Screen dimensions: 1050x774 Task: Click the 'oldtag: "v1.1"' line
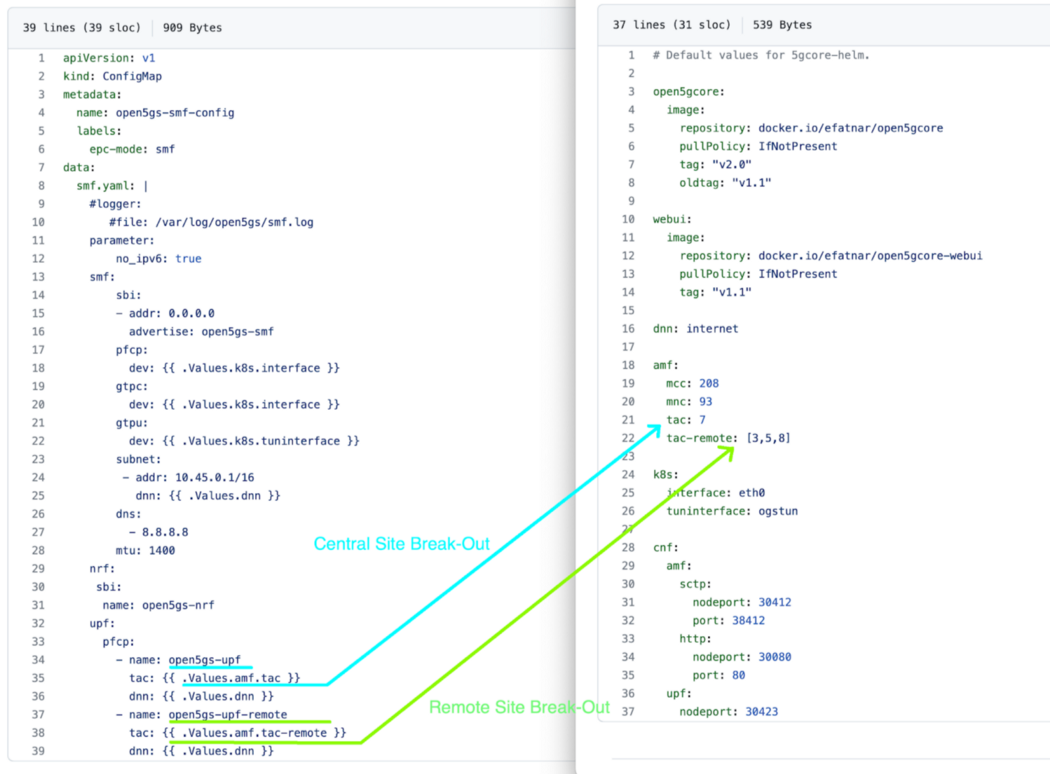(x=725, y=183)
